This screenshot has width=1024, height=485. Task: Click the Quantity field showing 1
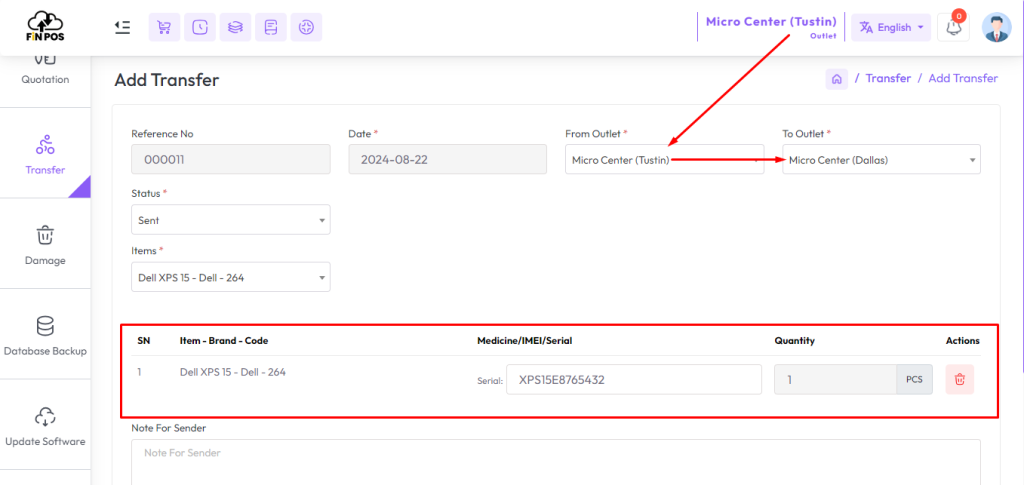tap(835, 379)
